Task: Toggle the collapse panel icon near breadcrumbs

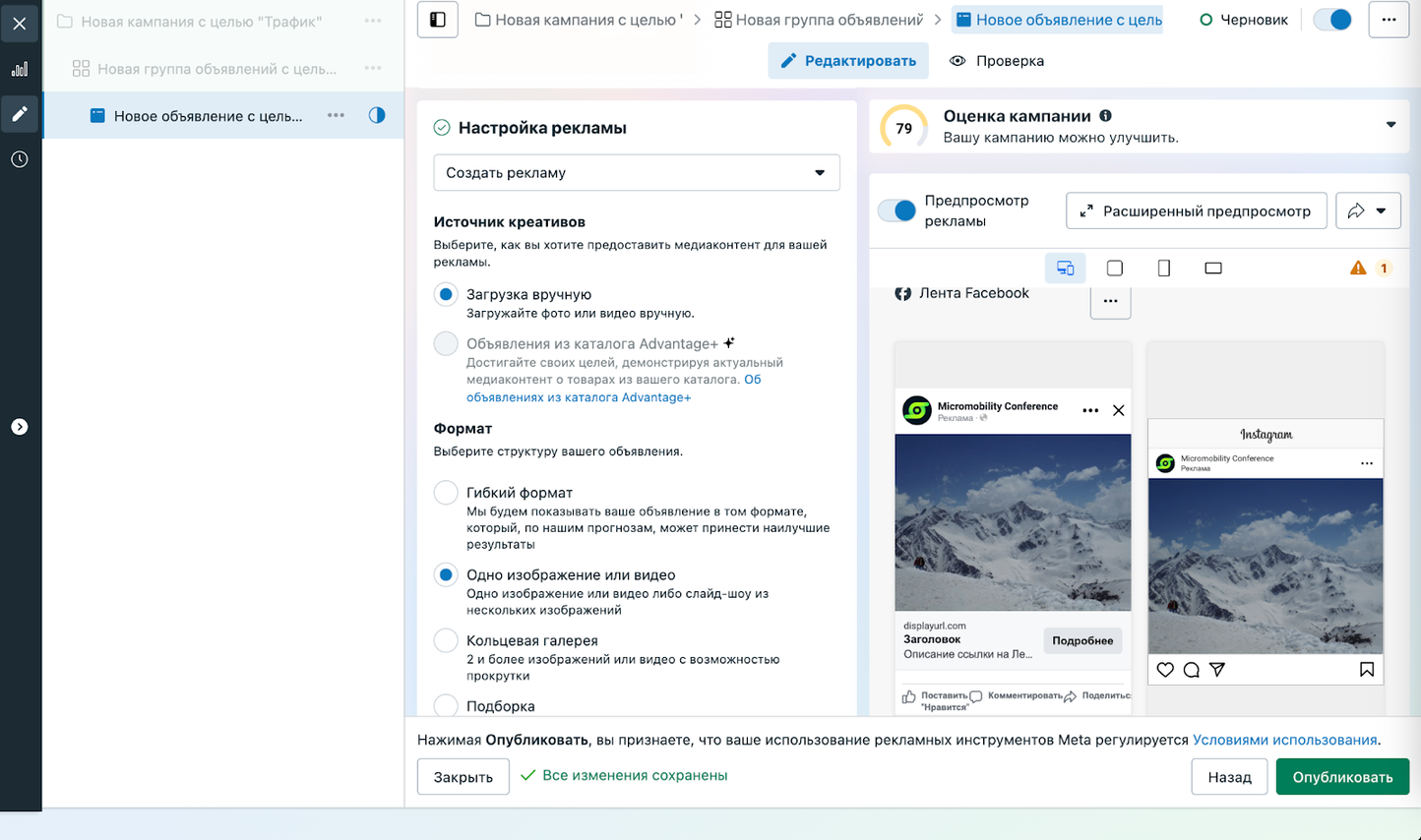Action: click(436, 19)
